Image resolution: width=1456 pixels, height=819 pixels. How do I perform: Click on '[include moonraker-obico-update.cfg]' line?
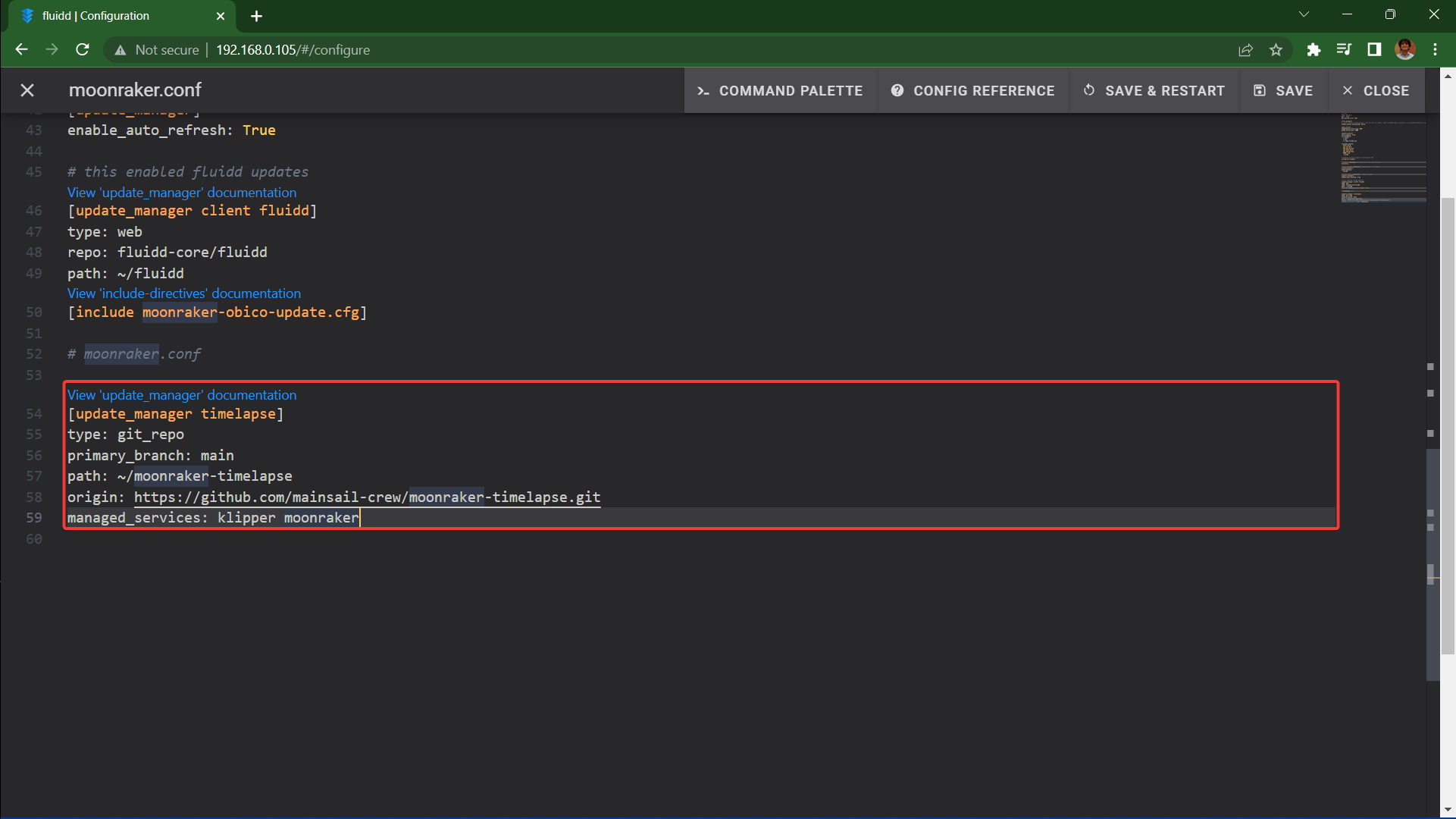[x=218, y=312]
